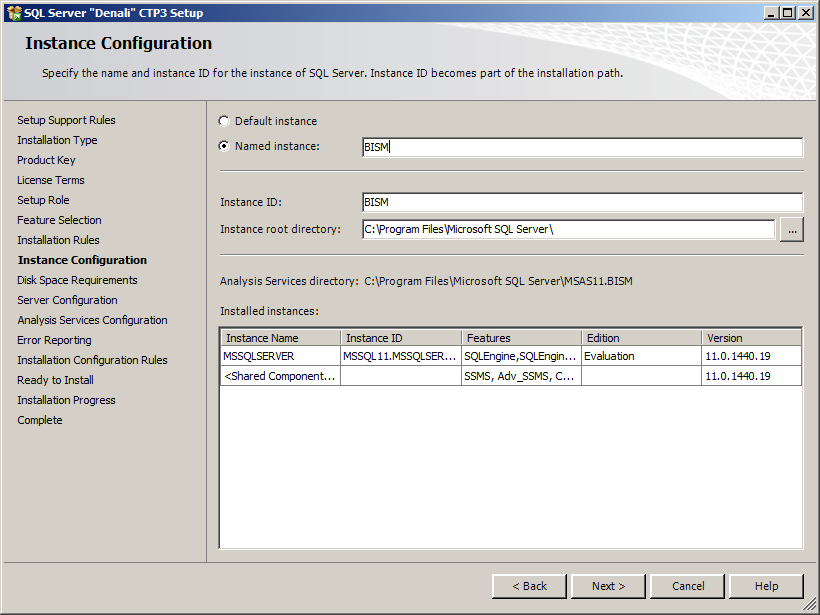Click the SSMS, Adv_SSMS features cell
Image resolution: width=820 pixels, height=615 pixels.
[521, 376]
